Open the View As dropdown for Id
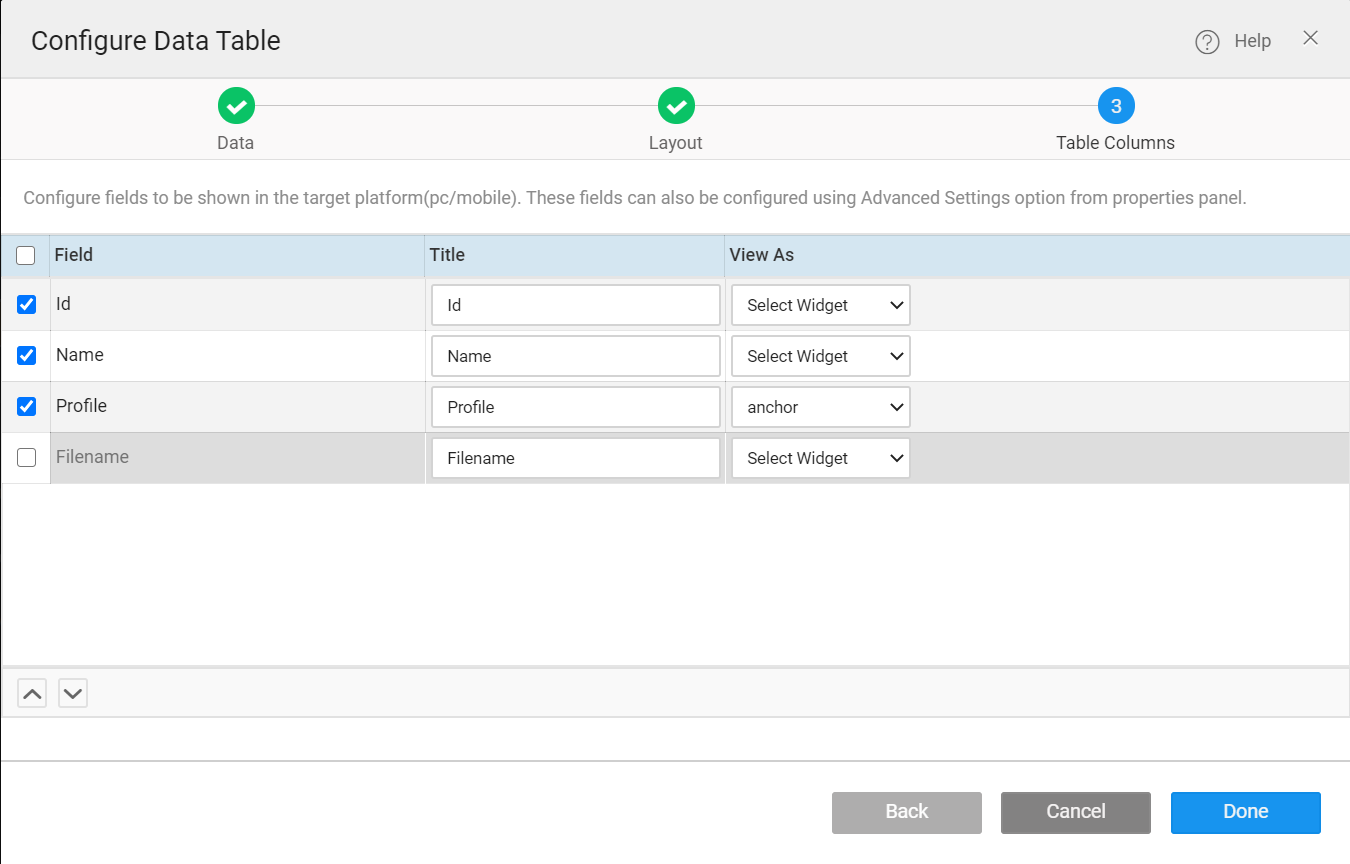This screenshot has height=864, width=1350. [820, 306]
